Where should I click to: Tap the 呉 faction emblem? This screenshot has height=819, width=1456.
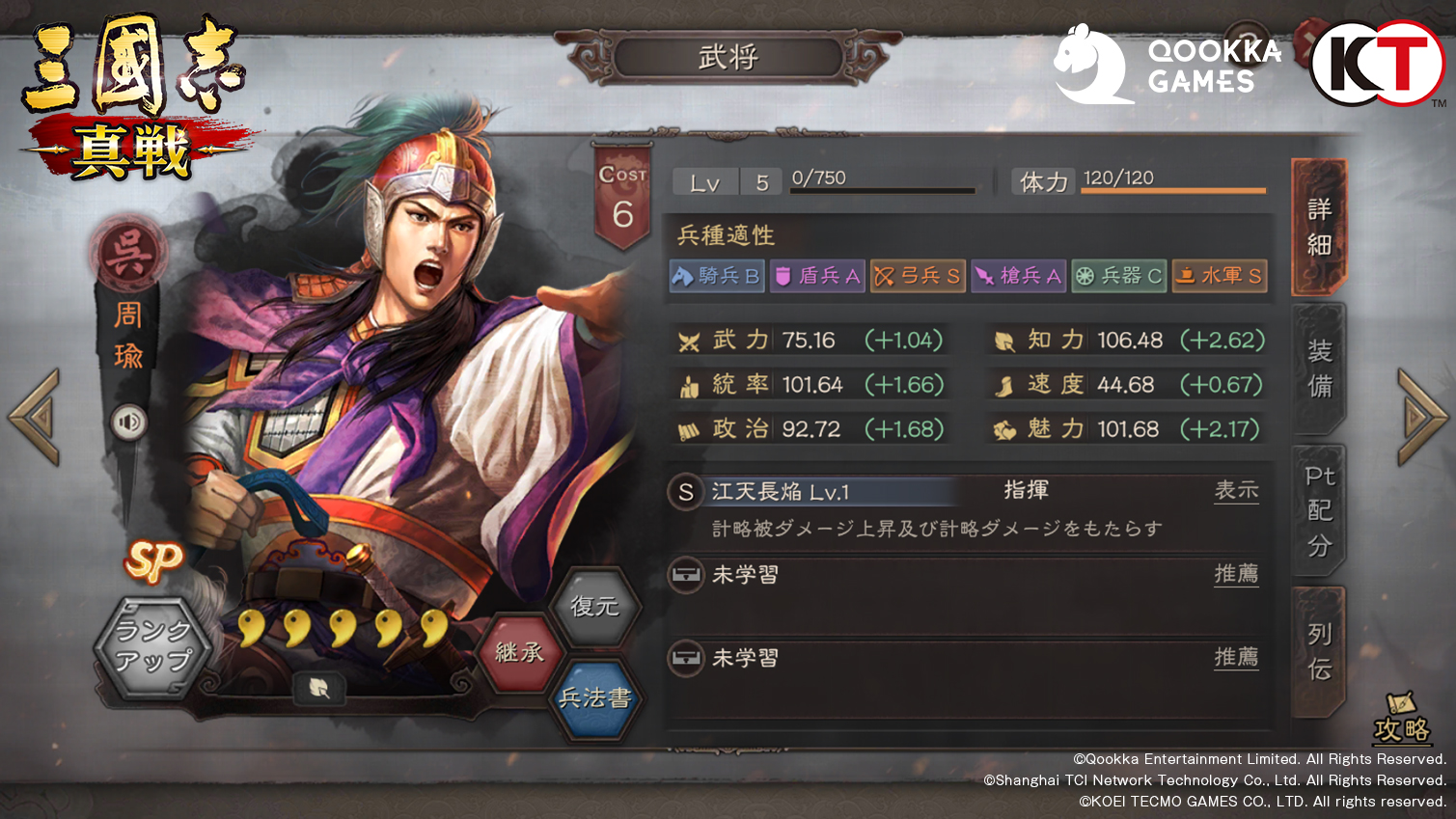[x=129, y=251]
